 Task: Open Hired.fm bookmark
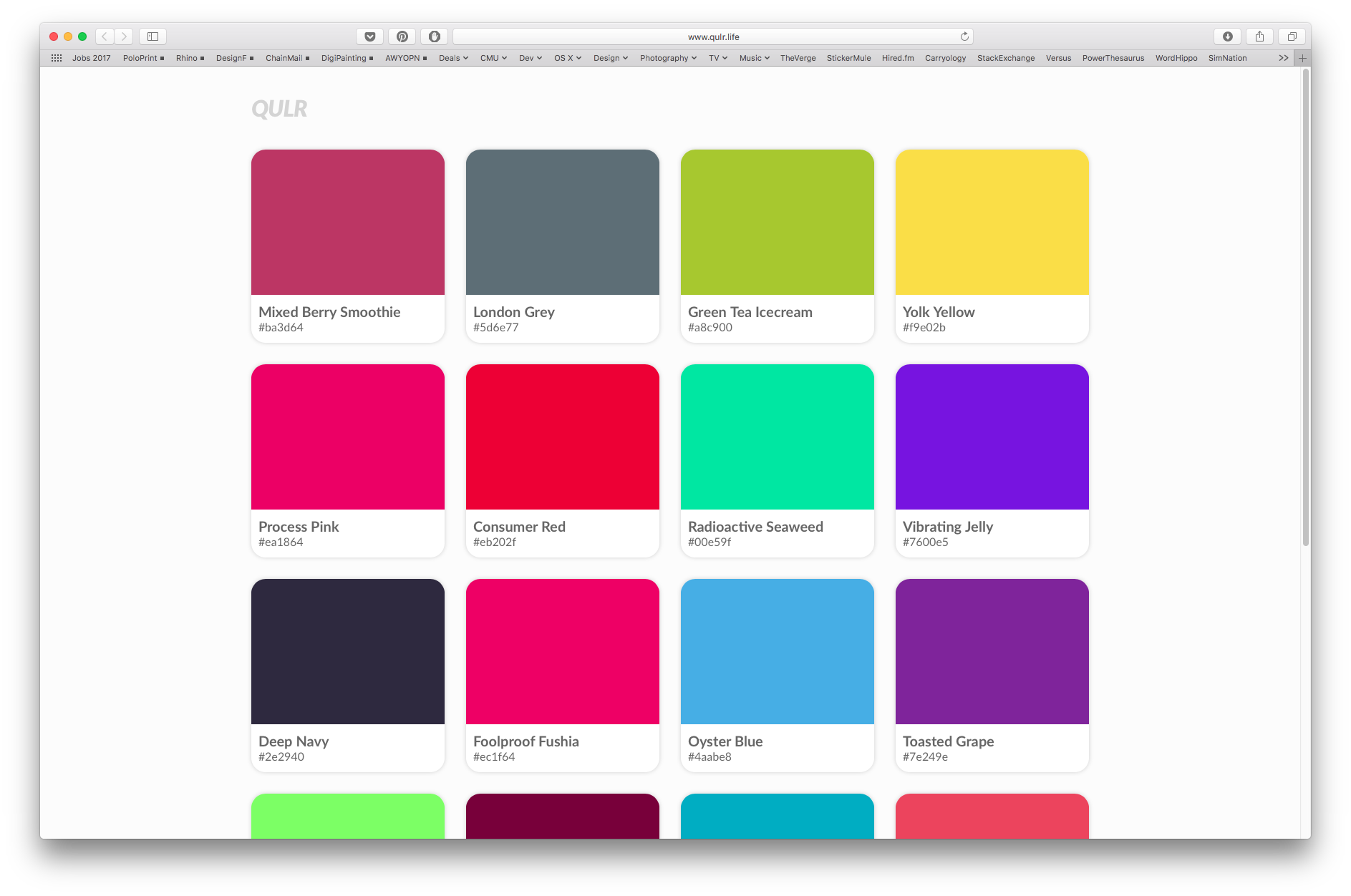click(898, 58)
